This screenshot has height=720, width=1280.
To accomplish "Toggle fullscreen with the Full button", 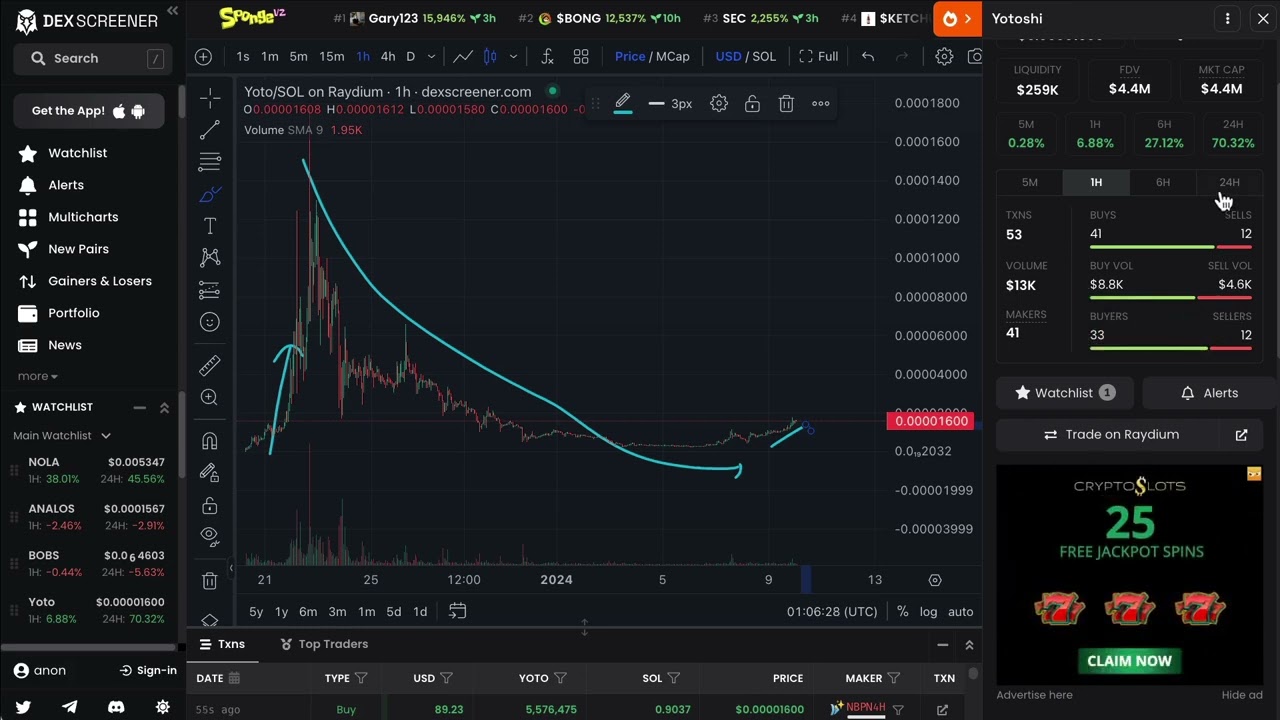I will pos(819,57).
